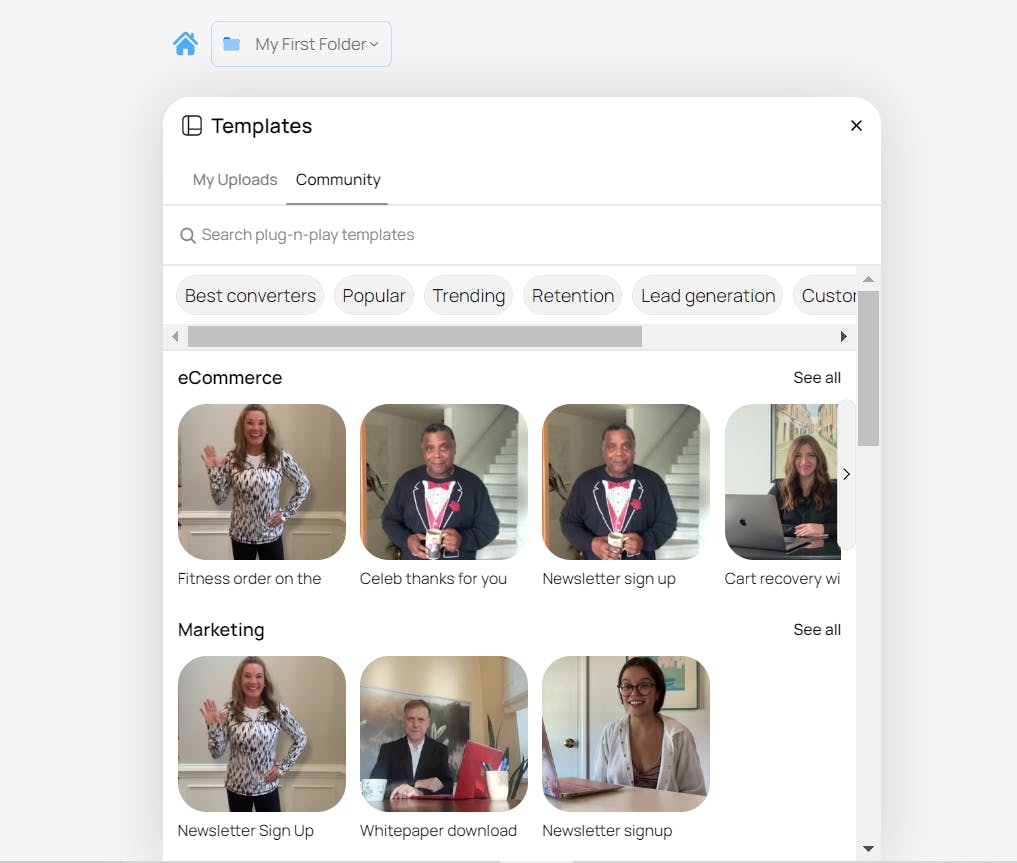Click the vertical scrollbar down arrow
The width and height of the screenshot is (1017, 863).
coord(868,849)
